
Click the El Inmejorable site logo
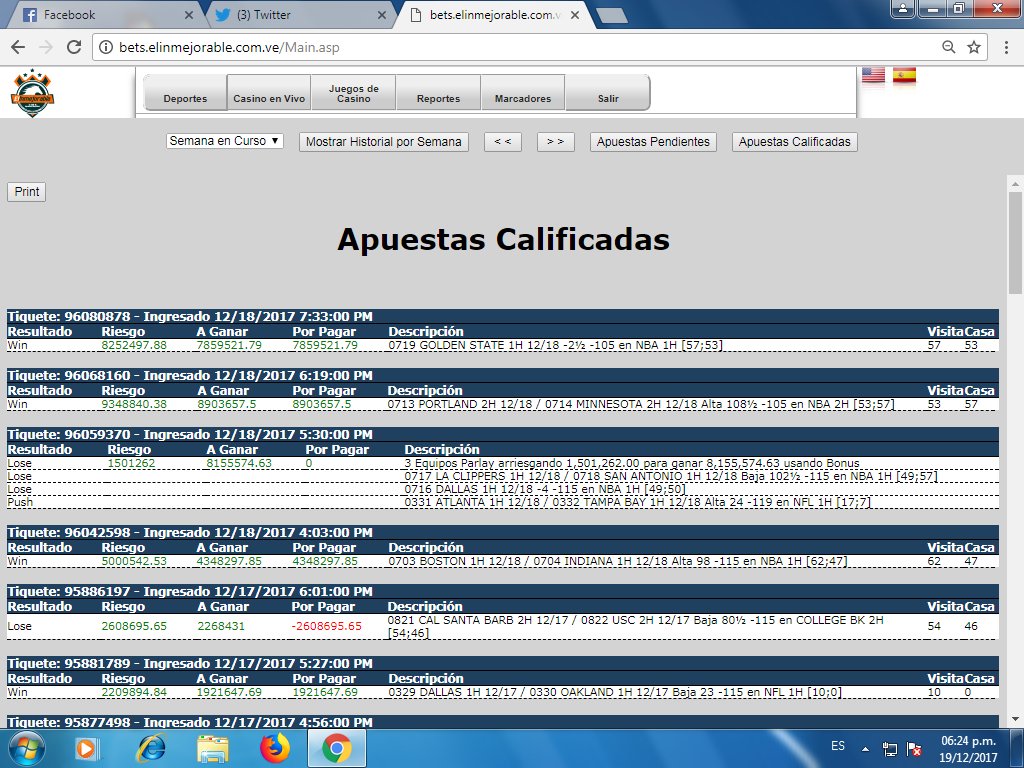(32, 93)
